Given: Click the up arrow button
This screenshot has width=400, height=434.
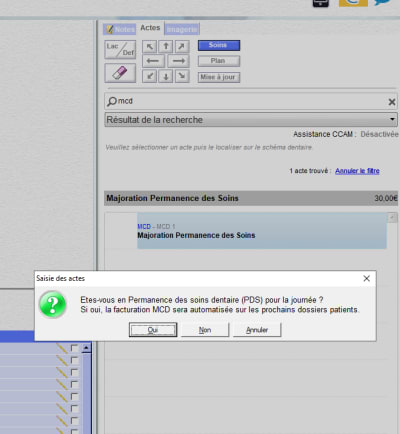Looking at the screenshot, I should [x=166, y=47].
